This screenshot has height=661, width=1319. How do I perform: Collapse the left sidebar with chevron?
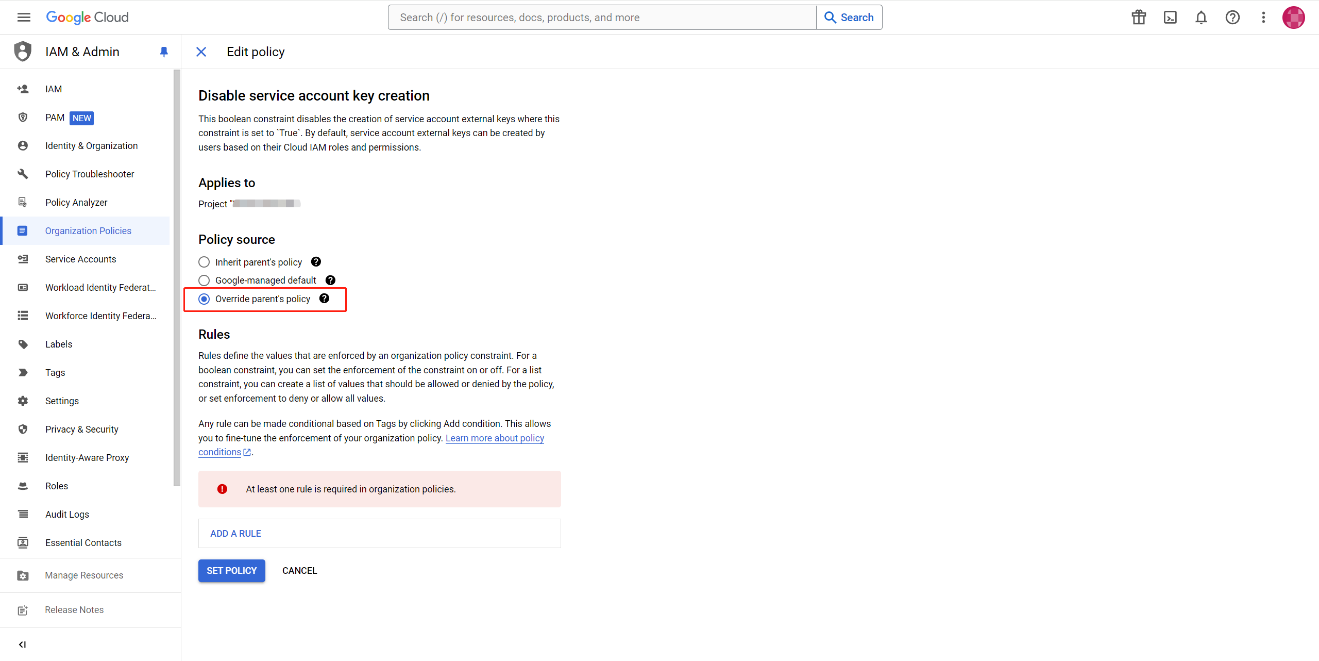23,644
